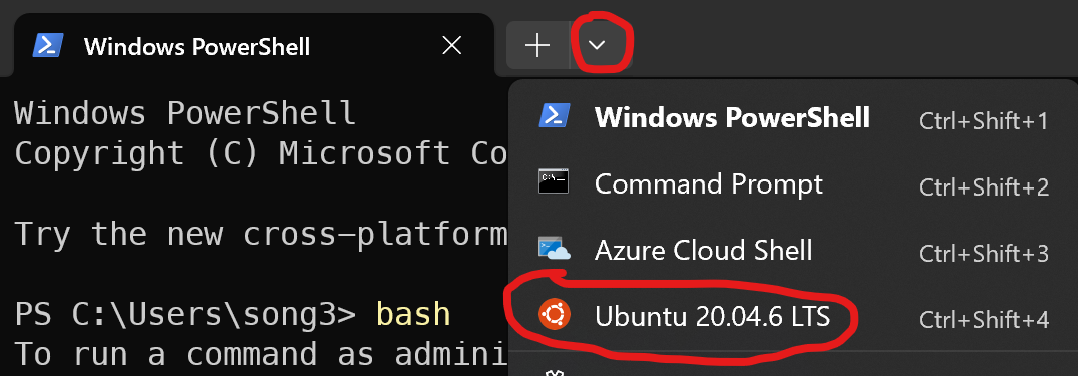Click the Ctrl+Shift+3 shortcut label

tap(984, 254)
